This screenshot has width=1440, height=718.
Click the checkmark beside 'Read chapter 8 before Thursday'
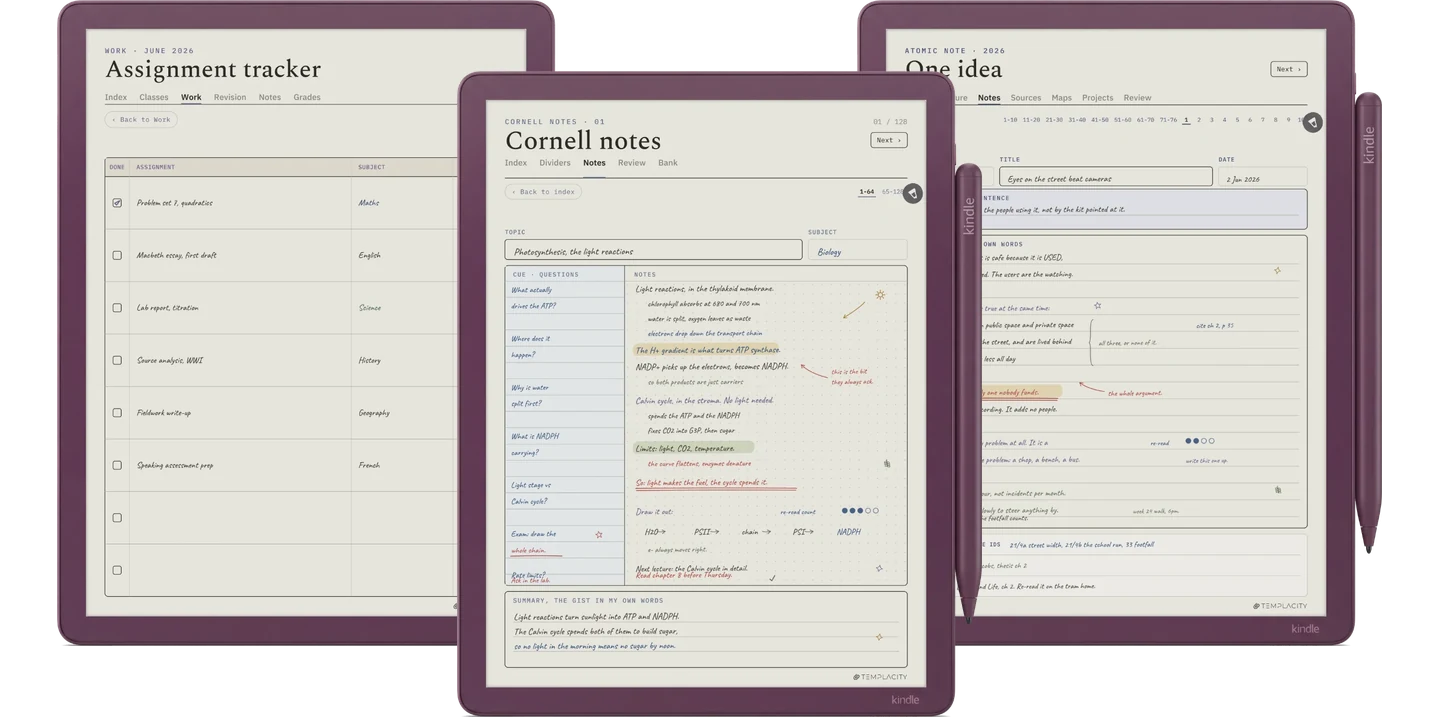pyautogui.click(x=772, y=578)
